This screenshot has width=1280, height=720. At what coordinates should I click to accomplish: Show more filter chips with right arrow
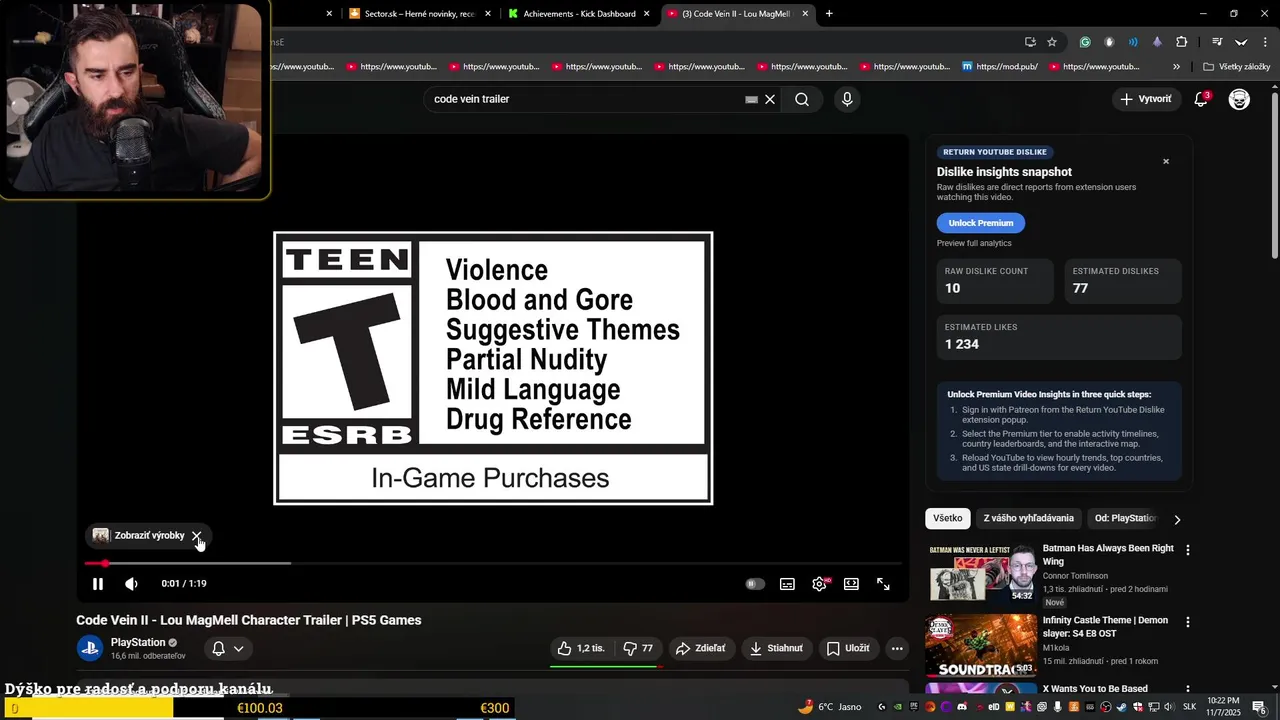pyautogui.click(x=1177, y=519)
